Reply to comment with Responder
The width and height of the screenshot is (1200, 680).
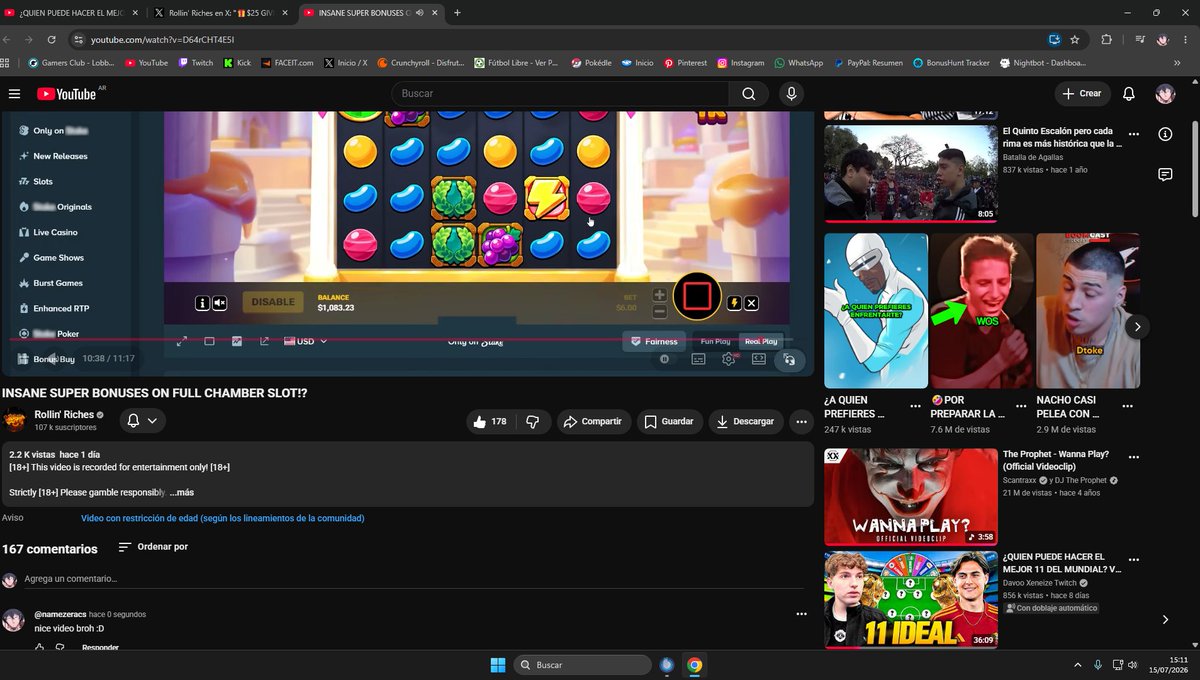coord(100,648)
